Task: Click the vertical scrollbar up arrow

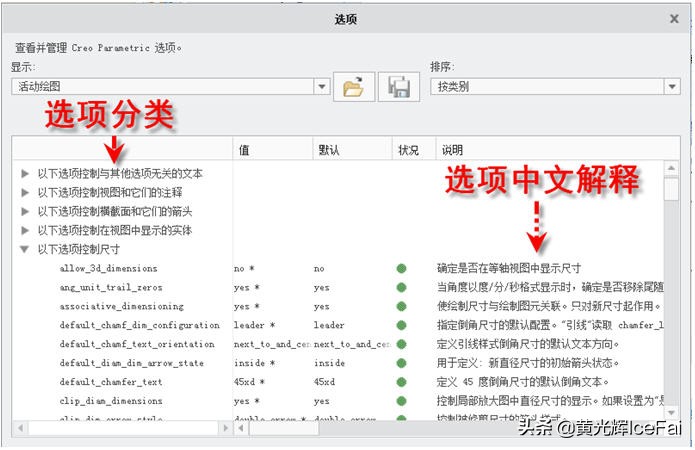Action: tap(672, 168)
